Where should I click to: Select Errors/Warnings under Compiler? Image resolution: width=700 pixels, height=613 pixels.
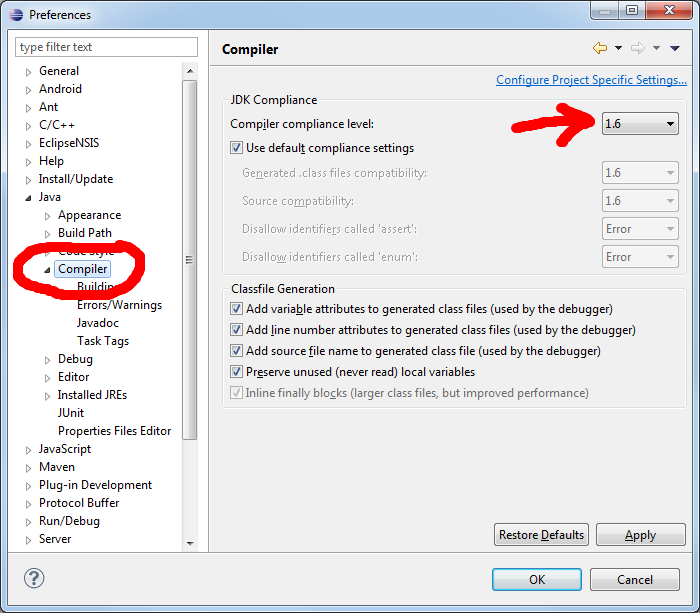coord(119,305)
